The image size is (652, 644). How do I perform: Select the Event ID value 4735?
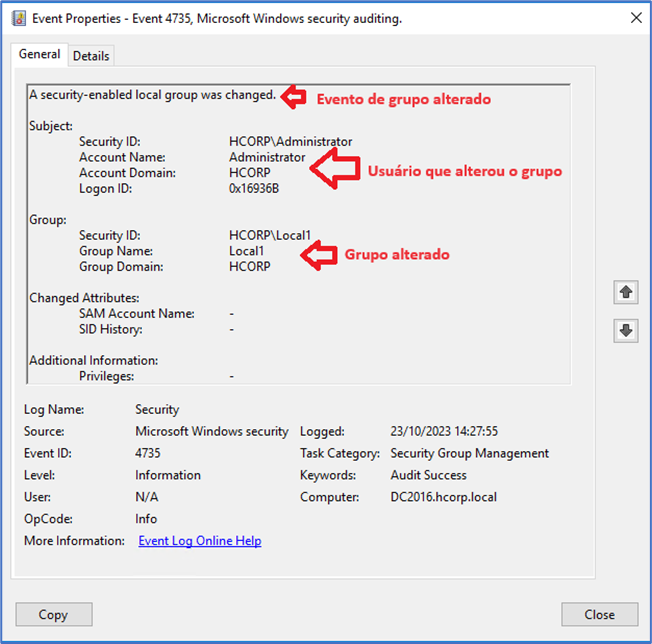click(148, 453)
